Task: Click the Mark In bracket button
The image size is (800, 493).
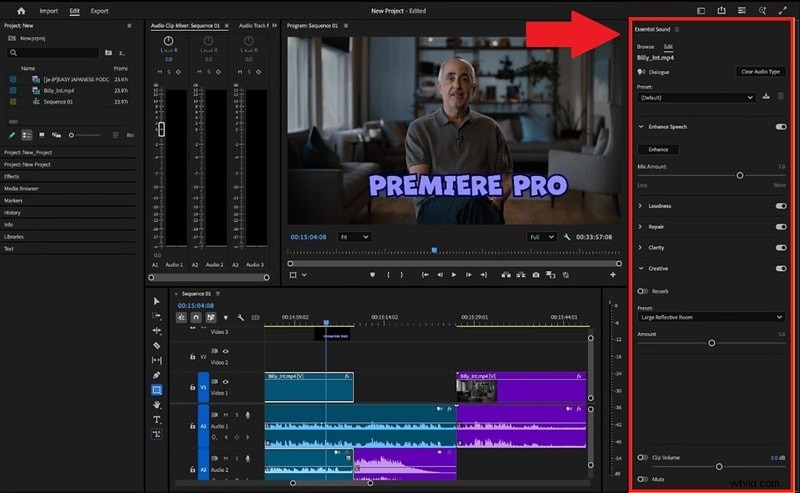Action: pyautogui.click(x=388, y=275)
